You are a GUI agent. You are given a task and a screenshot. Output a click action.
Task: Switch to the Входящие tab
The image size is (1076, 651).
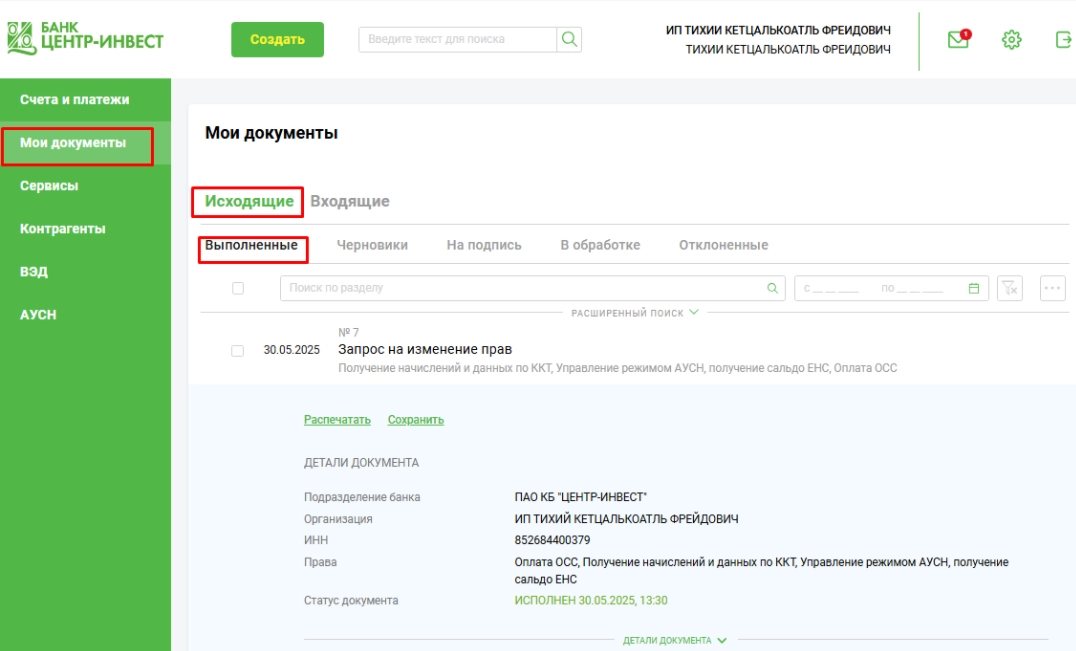point(349,201)
